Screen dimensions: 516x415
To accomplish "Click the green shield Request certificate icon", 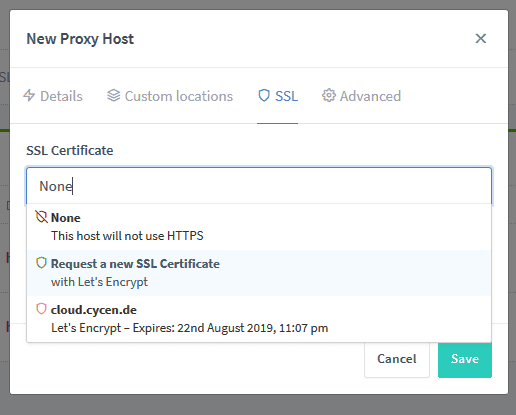I will pyautogui.click(x=41, y=263).
